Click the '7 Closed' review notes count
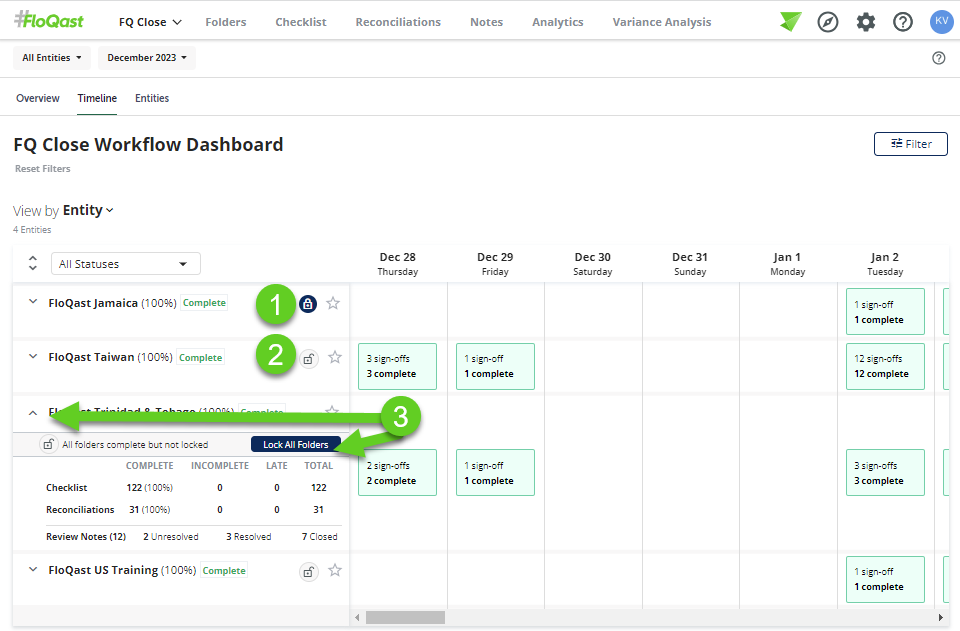The width and height of the screenshot is (960, 631). 320,537
